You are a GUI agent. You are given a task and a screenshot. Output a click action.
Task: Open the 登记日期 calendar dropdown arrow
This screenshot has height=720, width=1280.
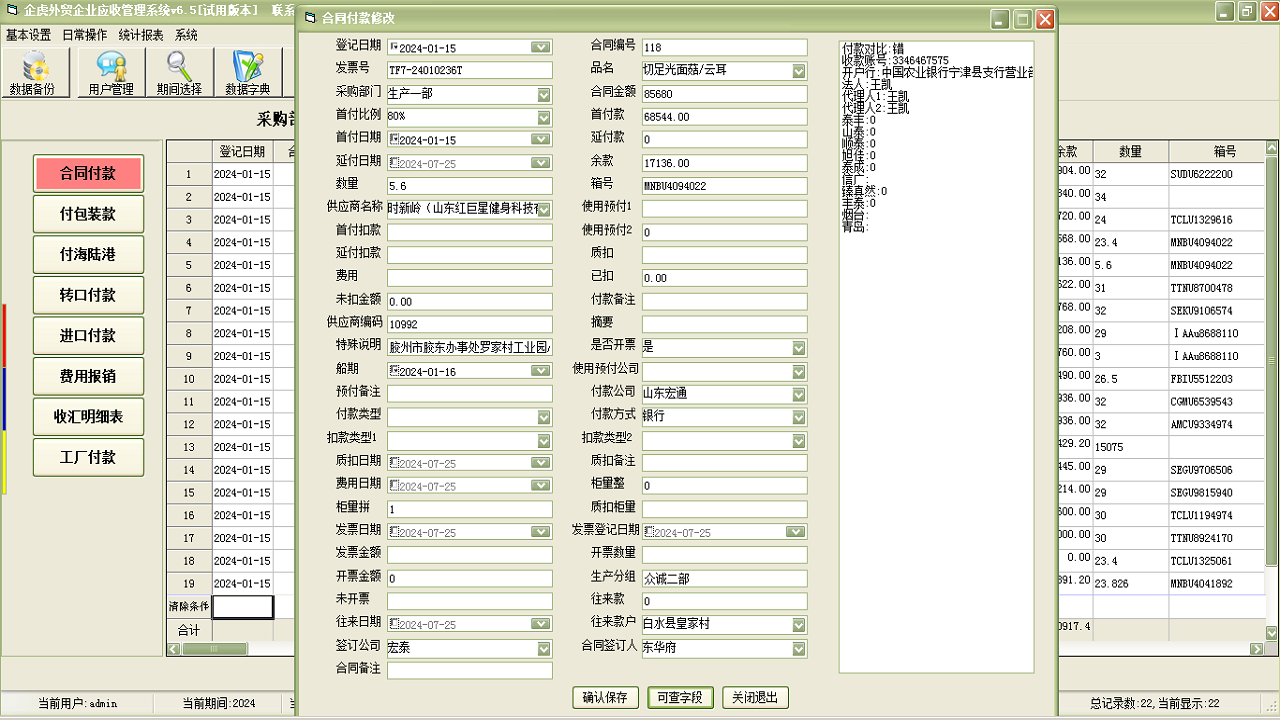[541, 47]
